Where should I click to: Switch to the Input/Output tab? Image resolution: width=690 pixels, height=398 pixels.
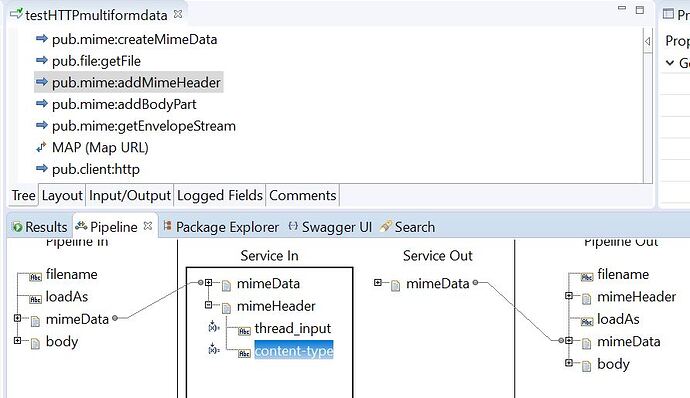click(130, 195)
